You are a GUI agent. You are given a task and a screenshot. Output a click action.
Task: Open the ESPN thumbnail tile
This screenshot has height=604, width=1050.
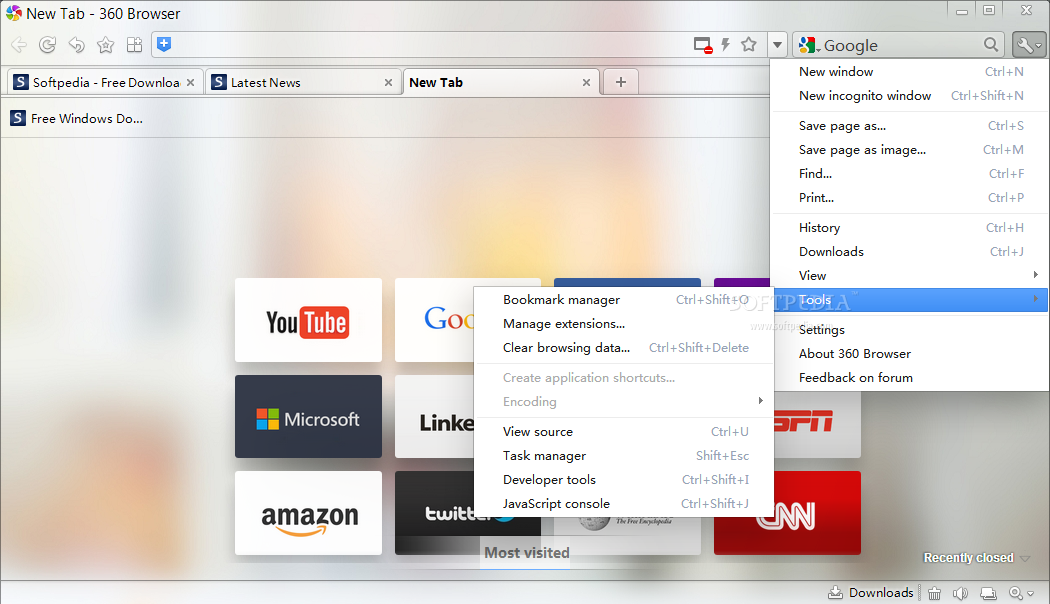(x=817, y=425)
